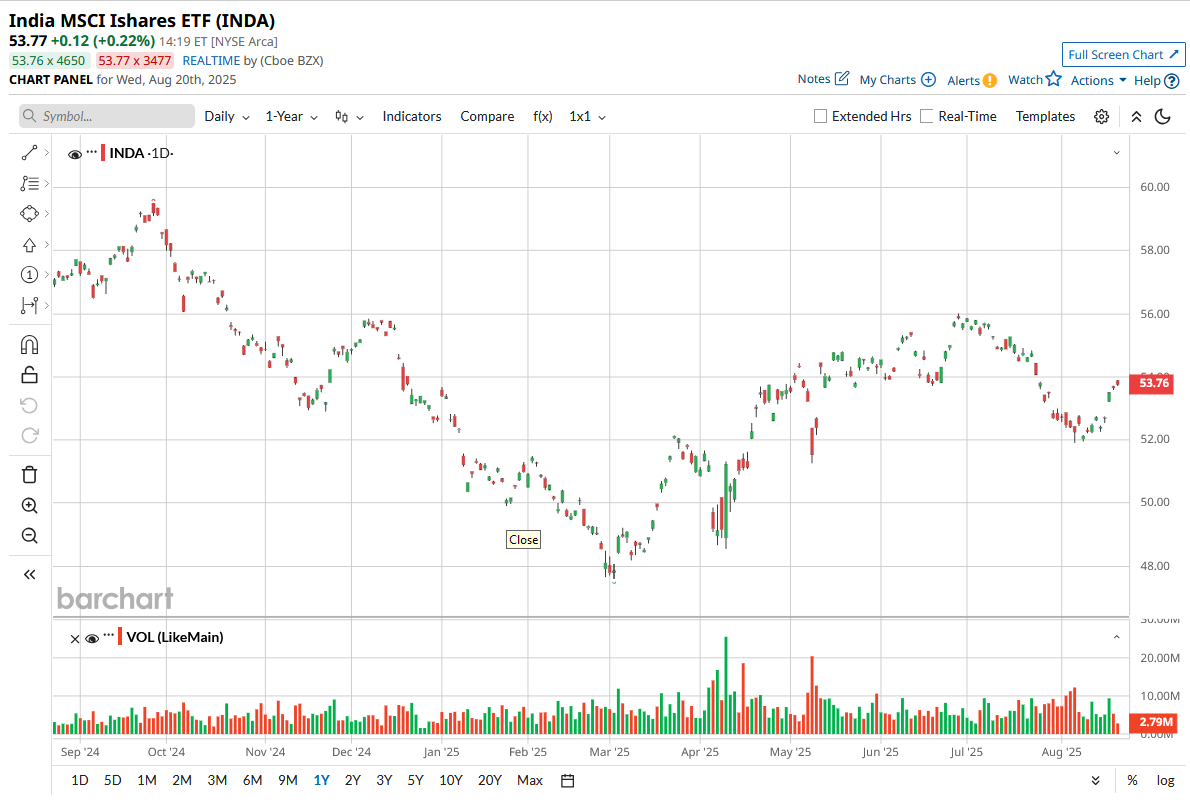
Task: Toggle visibility of the INDA series
Action: (x=74, y=154)
